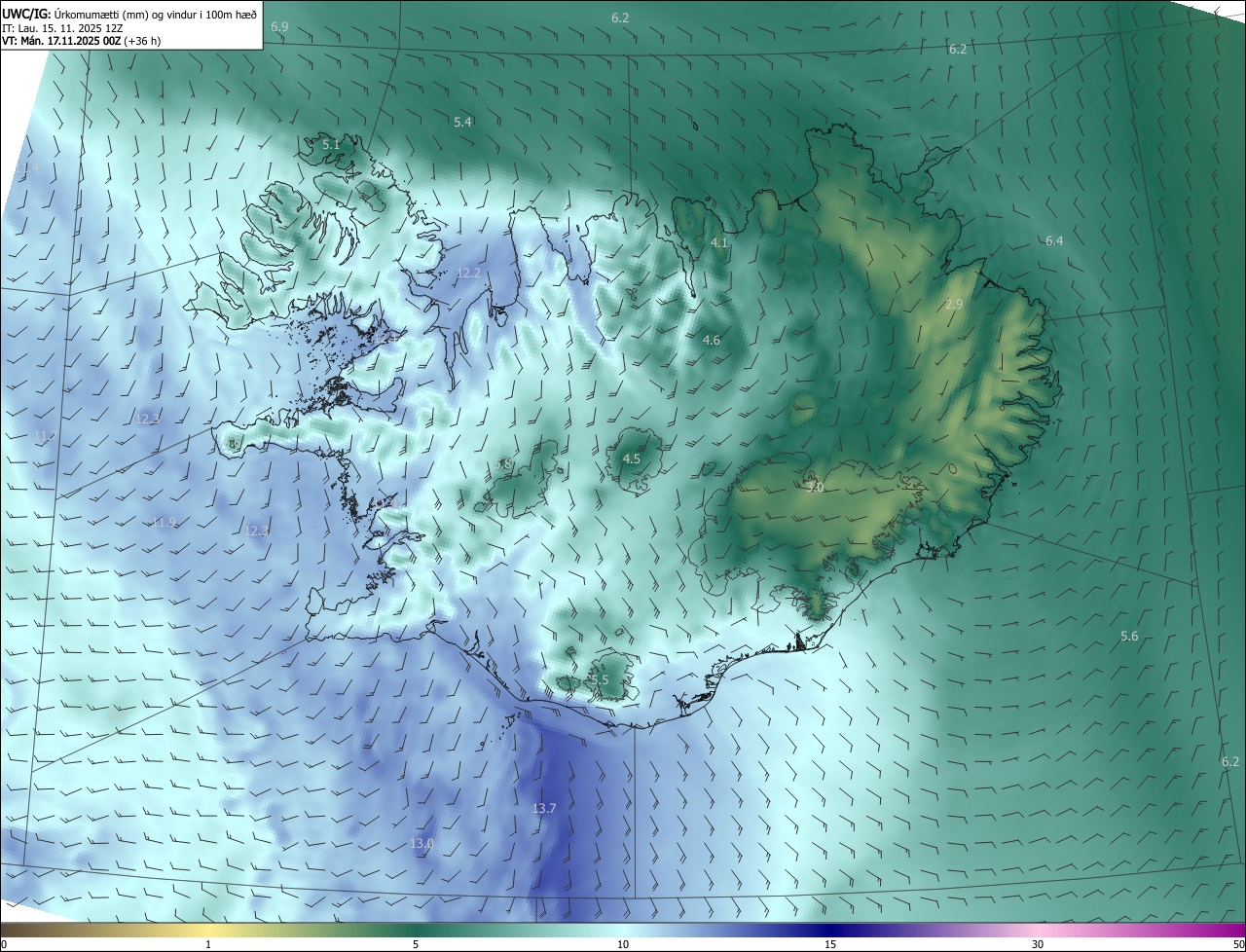Click the 0 tick on the color scale
Screen dimensions: 1246x952
click(x=4, y=944)
